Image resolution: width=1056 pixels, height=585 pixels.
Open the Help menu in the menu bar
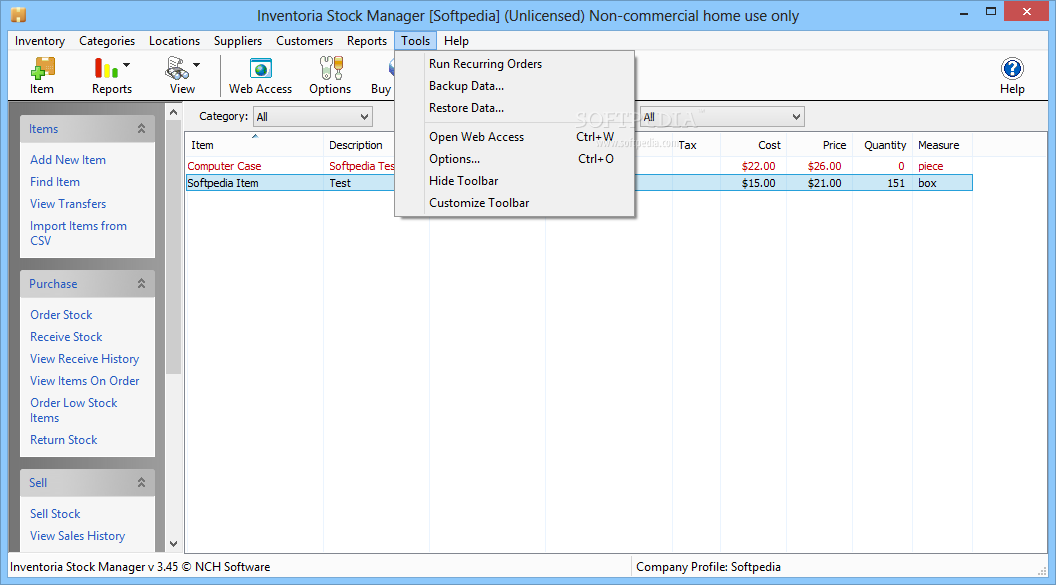coord(456,41)
